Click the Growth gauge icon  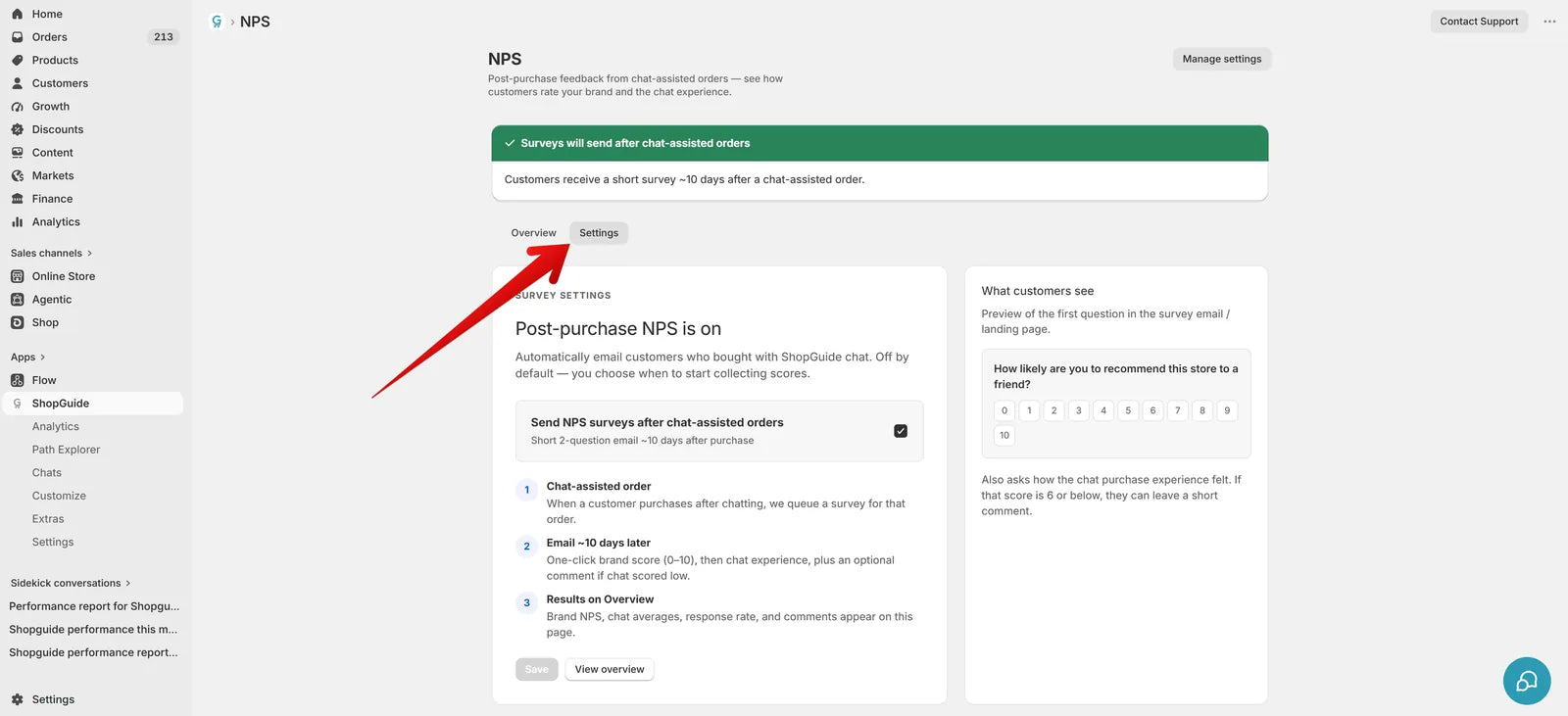17,107
